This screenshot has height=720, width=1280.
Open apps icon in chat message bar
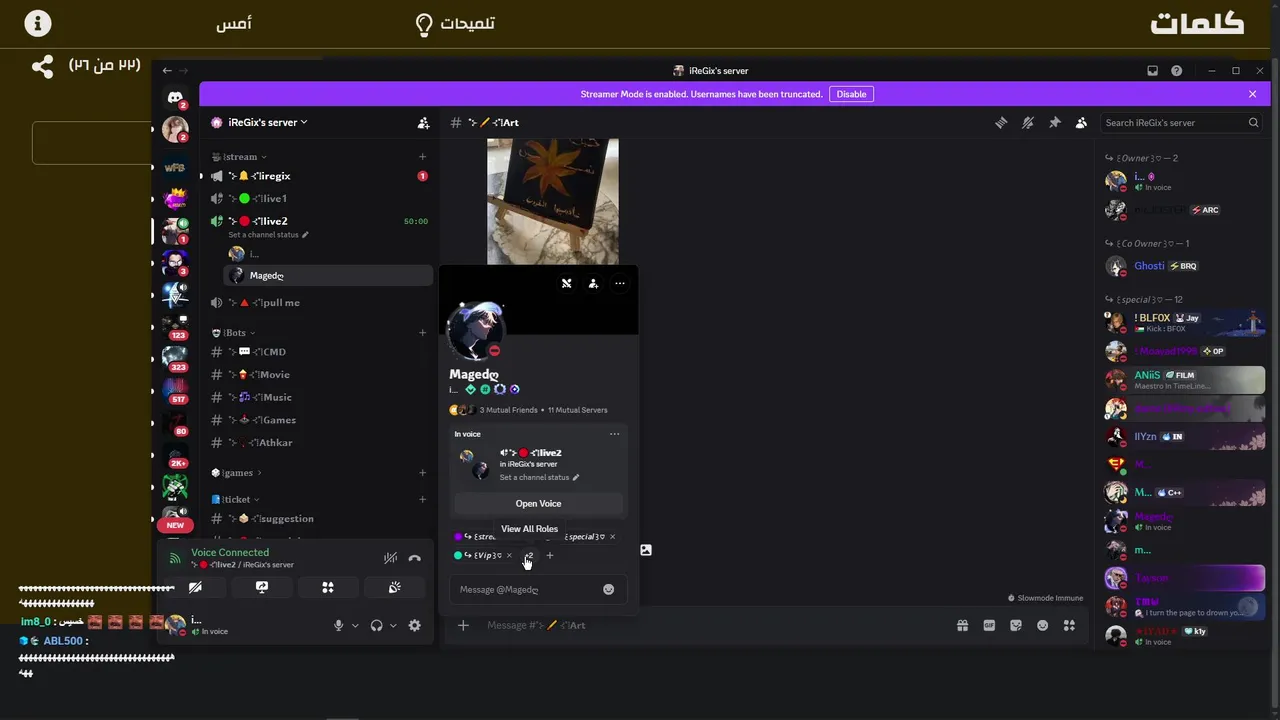tap(1069, 625)
